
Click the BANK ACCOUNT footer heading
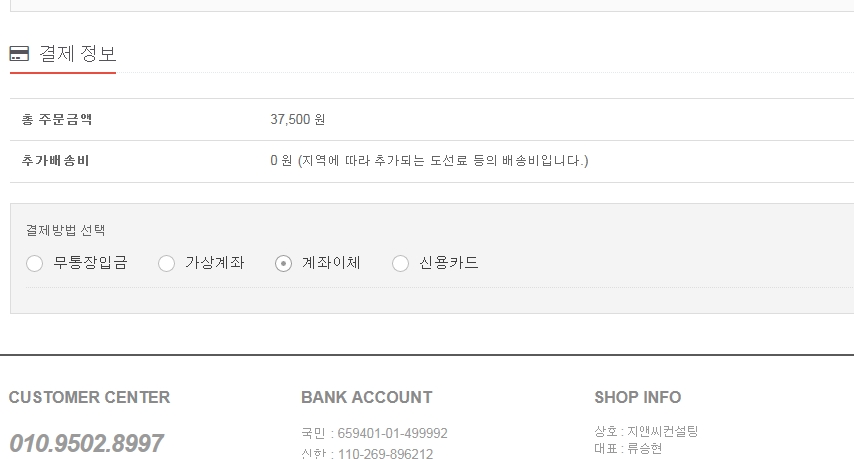(x=367, y=397)
